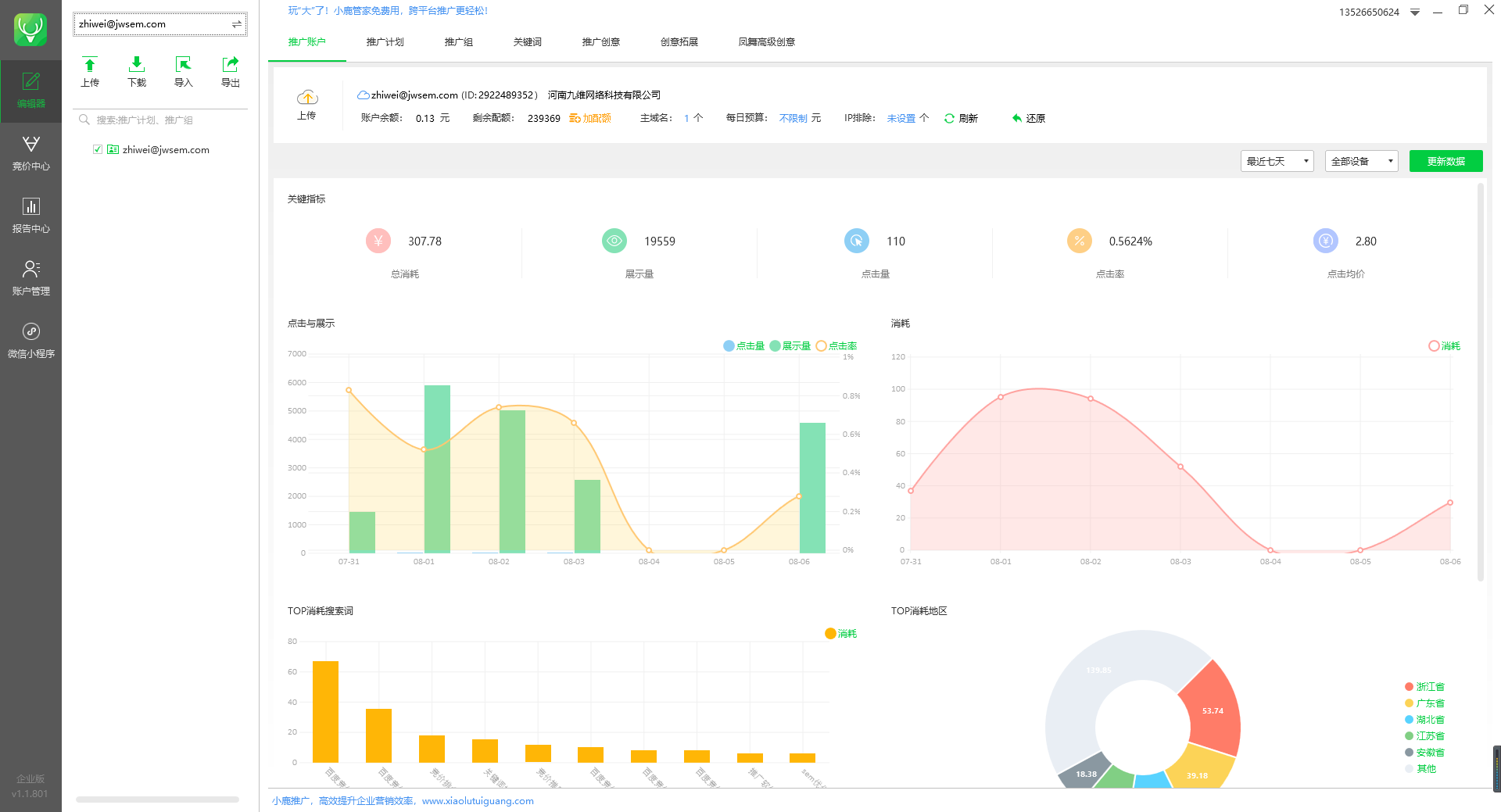The width and height of the screenshot is (1501, 812).
Task: Switch to the 推广账户 tab
Action: tap(306, 42)
